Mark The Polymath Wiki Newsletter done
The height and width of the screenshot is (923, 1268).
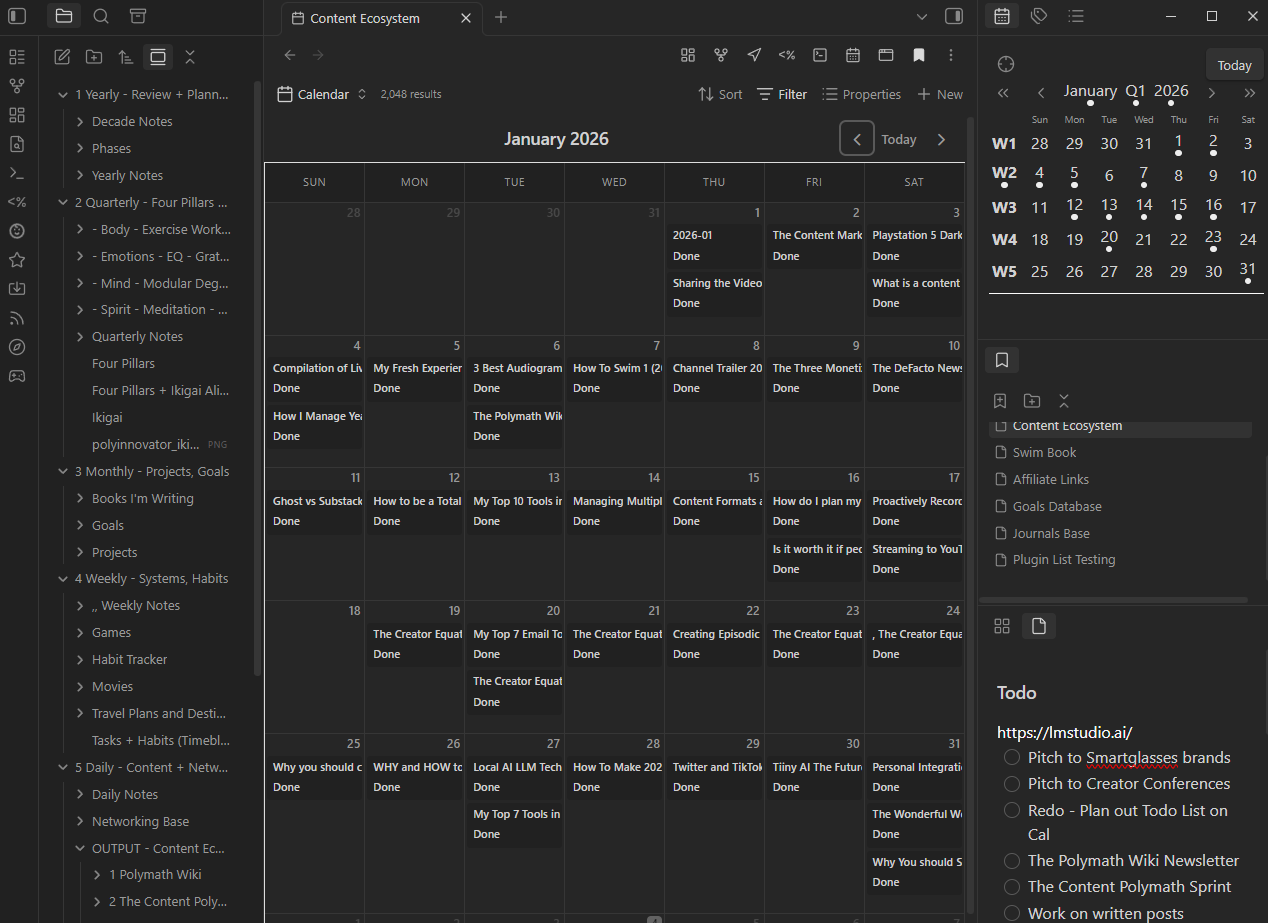pos(1012,861)
